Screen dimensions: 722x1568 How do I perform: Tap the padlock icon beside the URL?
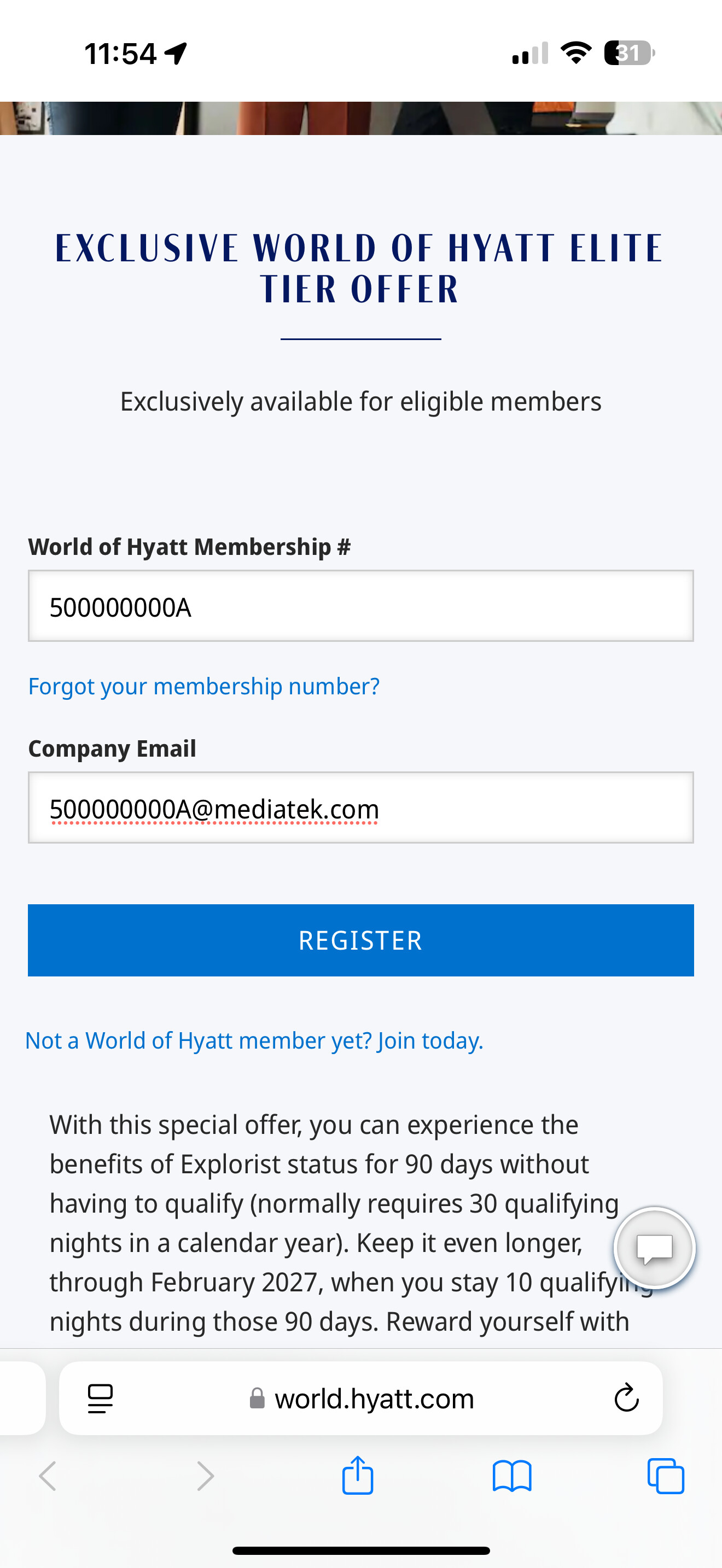point(258,1398)
